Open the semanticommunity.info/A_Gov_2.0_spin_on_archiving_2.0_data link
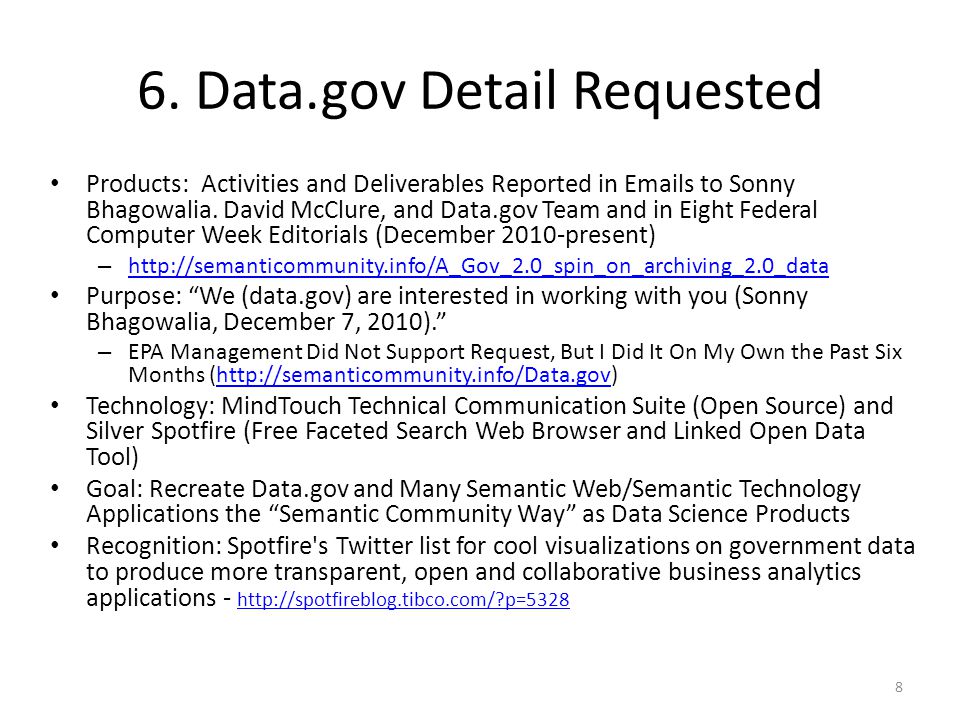This screenshot has height=720, width=960. pyautogui.click(x=478, y=266)
